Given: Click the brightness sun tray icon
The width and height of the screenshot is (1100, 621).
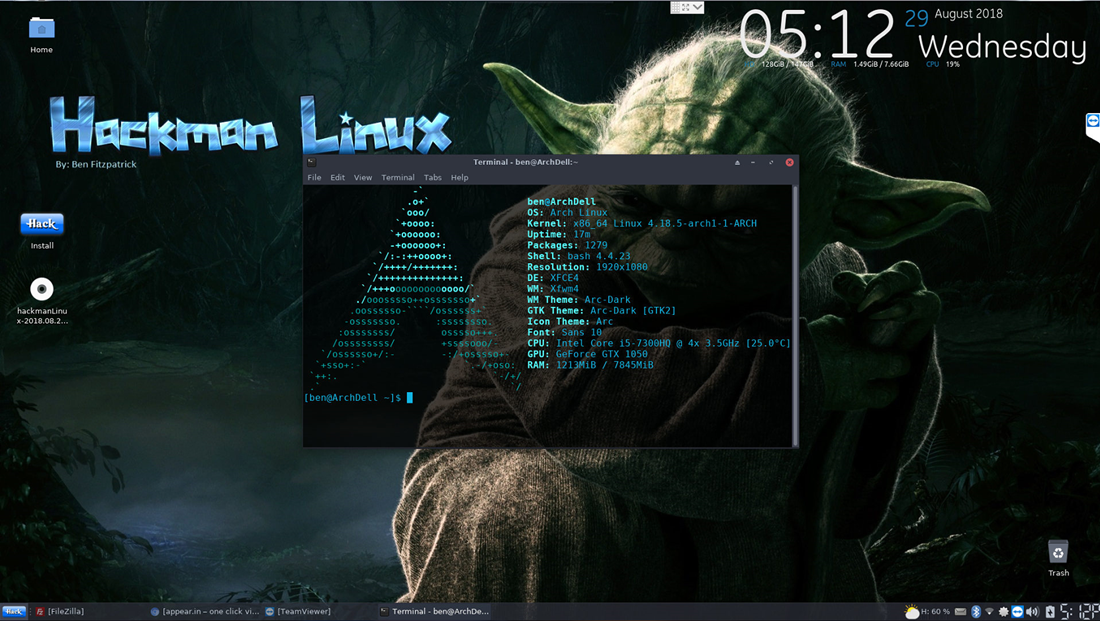Looking at the screenshot, I should [1004, 612].
